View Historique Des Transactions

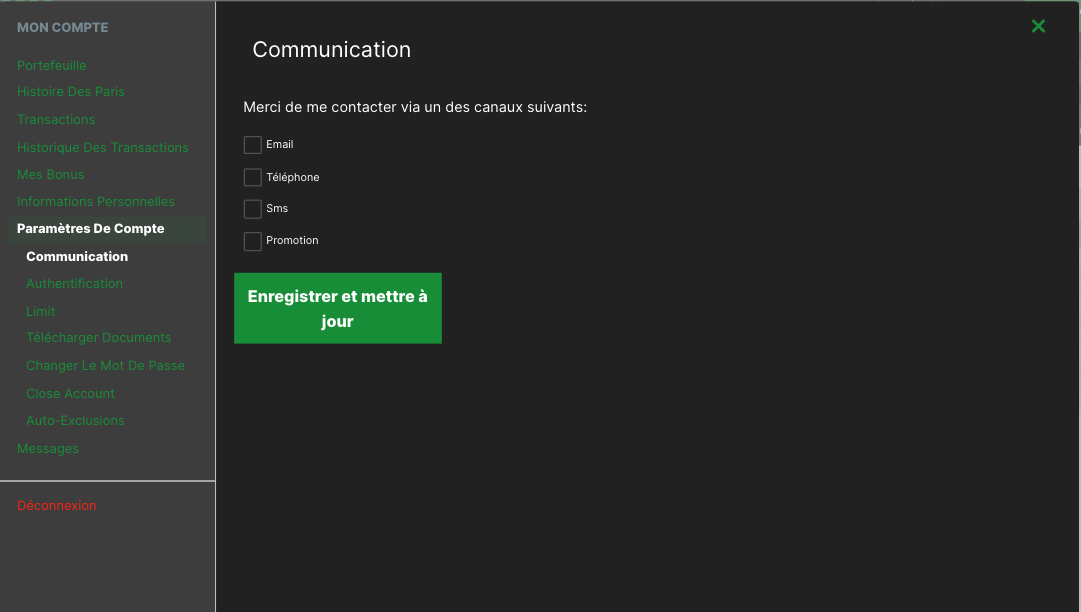point(103,148)
